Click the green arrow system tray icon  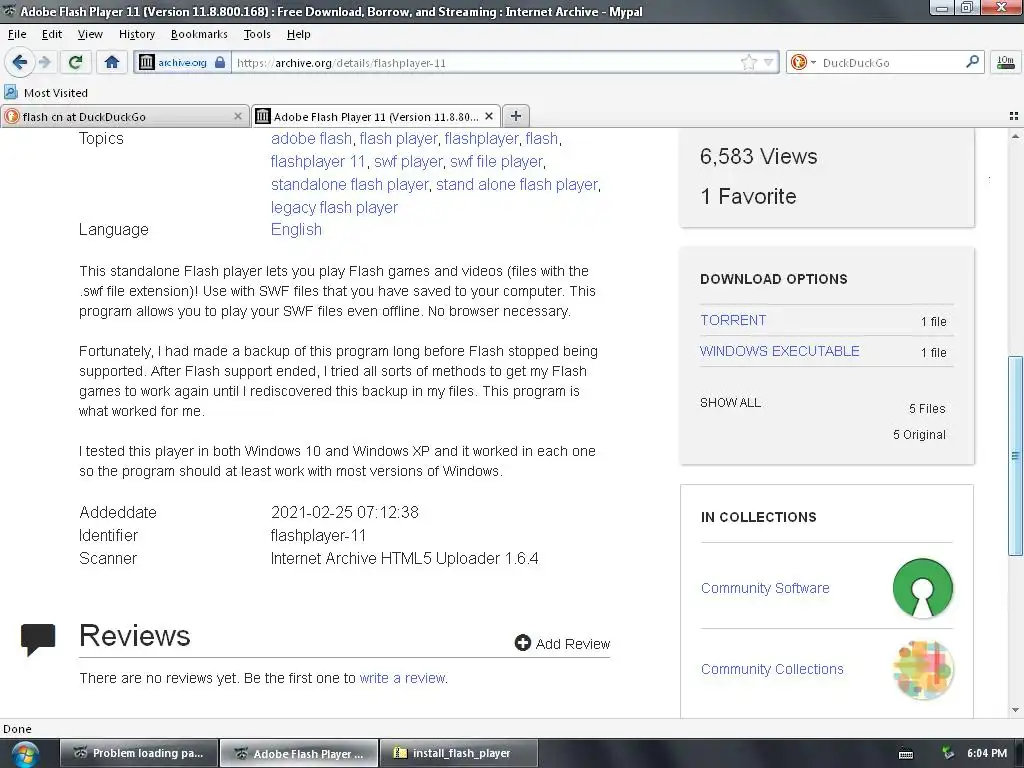tap(948, 753)
